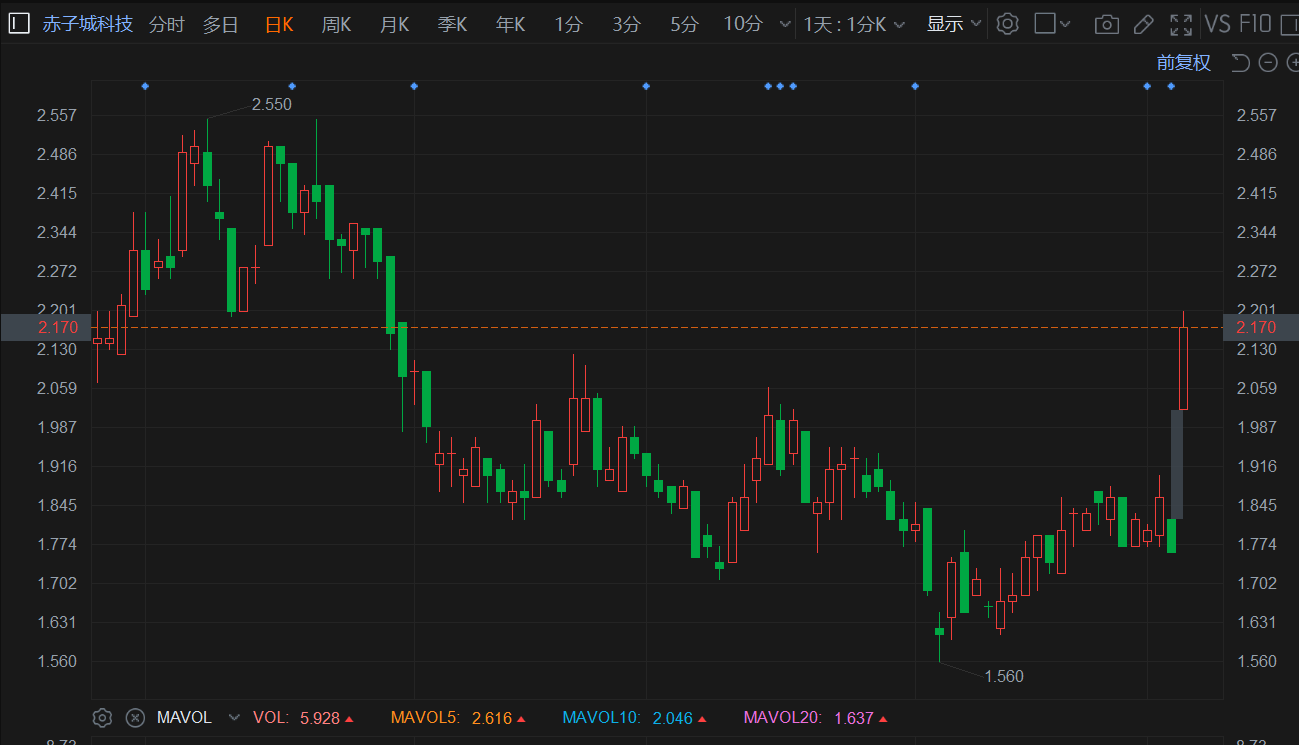Zoom in chart with plus icon
The width and height of the screenshot is (1299, 745).
click(x=1293, y=63)
